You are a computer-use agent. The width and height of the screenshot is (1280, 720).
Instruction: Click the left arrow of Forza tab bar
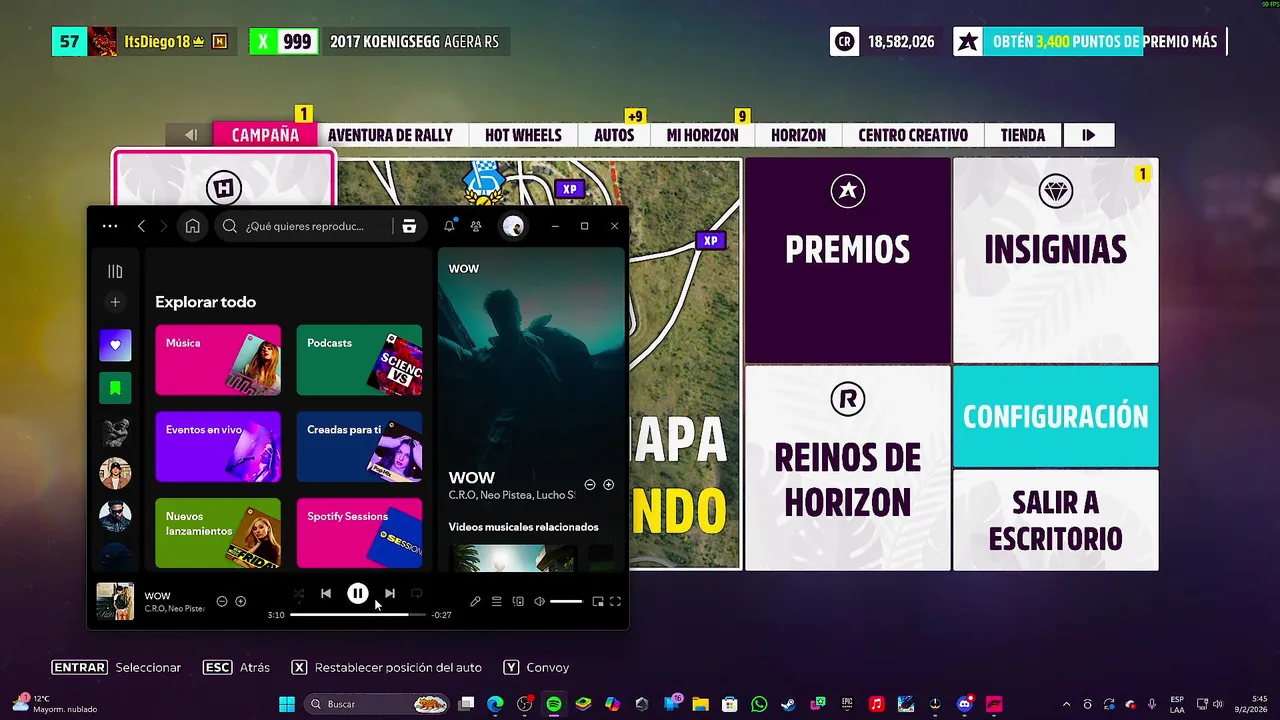190,135
